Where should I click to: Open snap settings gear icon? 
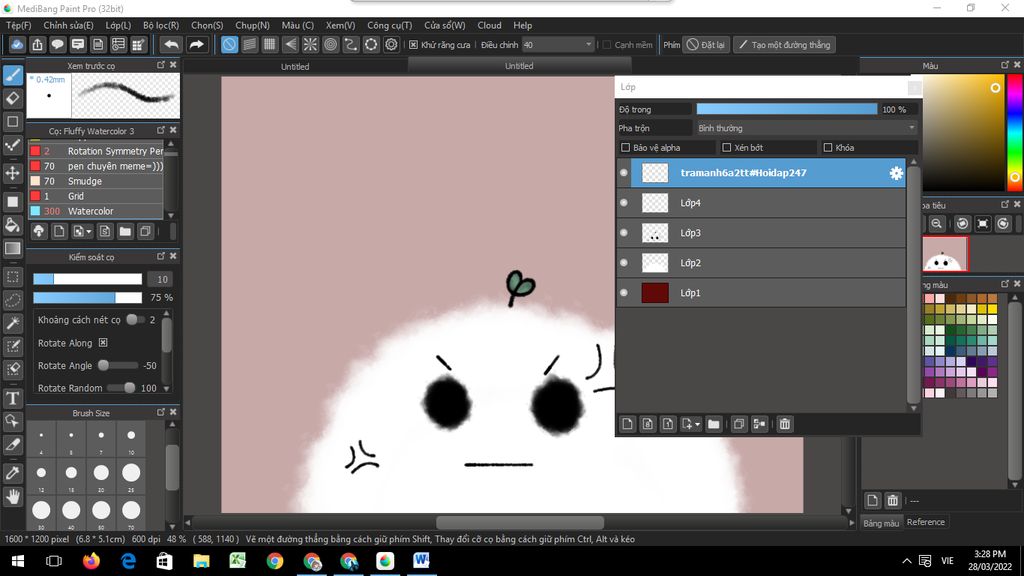pyautogui.click(x=391, y=44)
